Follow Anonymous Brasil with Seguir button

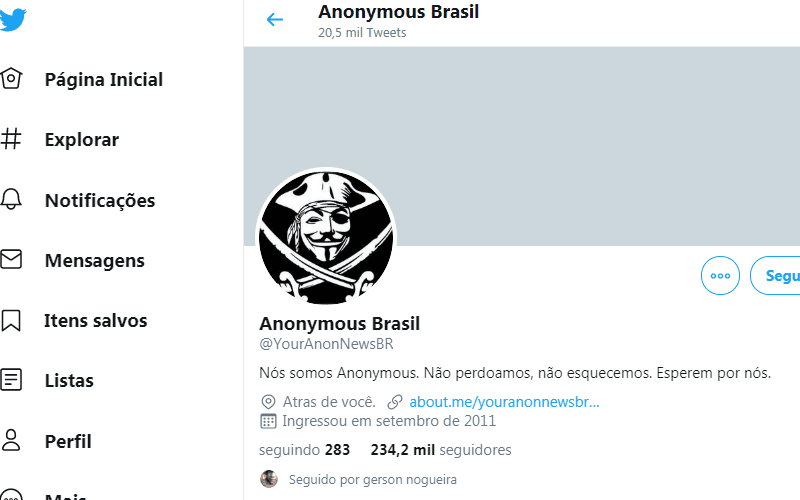tap(776, 276)
